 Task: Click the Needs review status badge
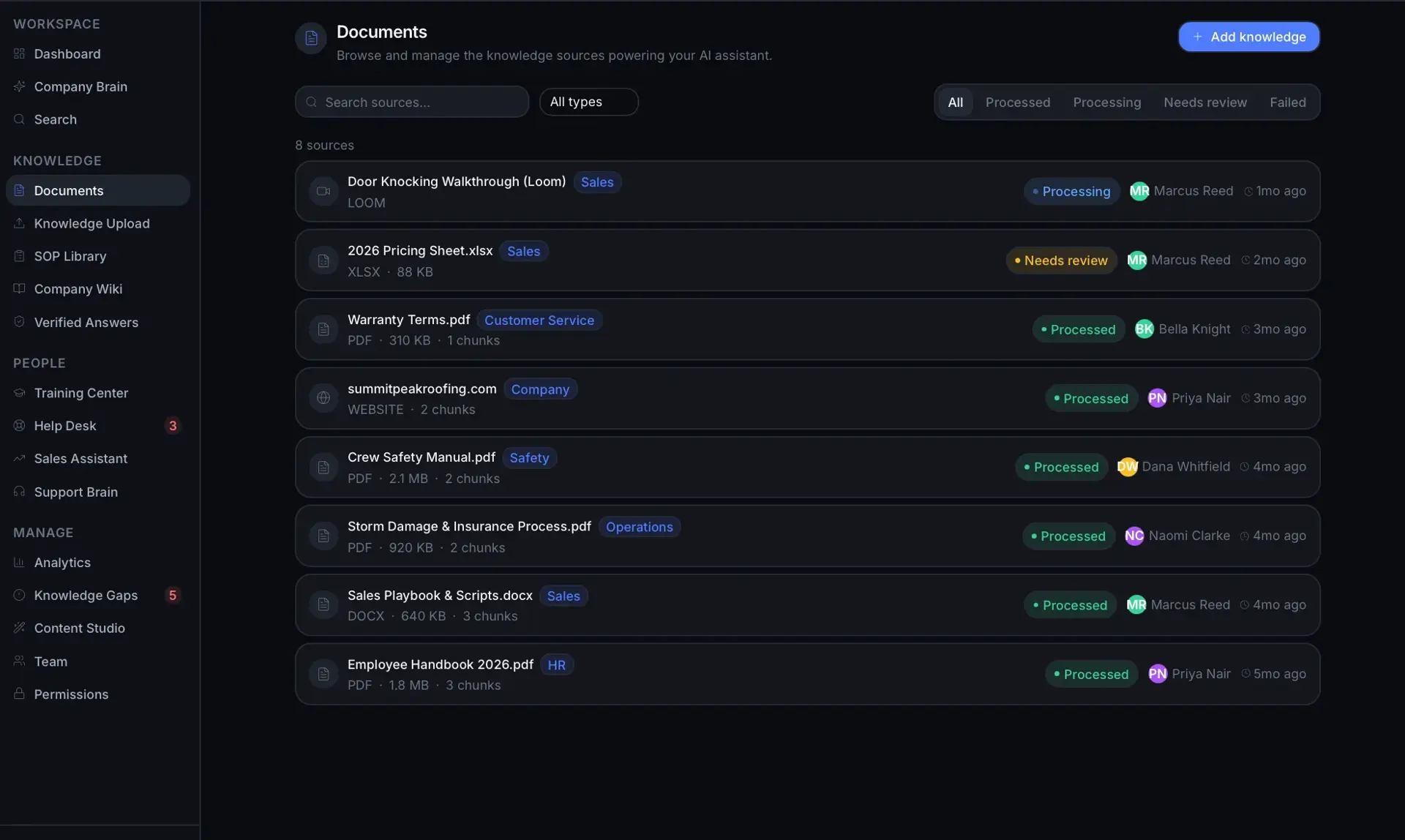tap(1061, 260)
